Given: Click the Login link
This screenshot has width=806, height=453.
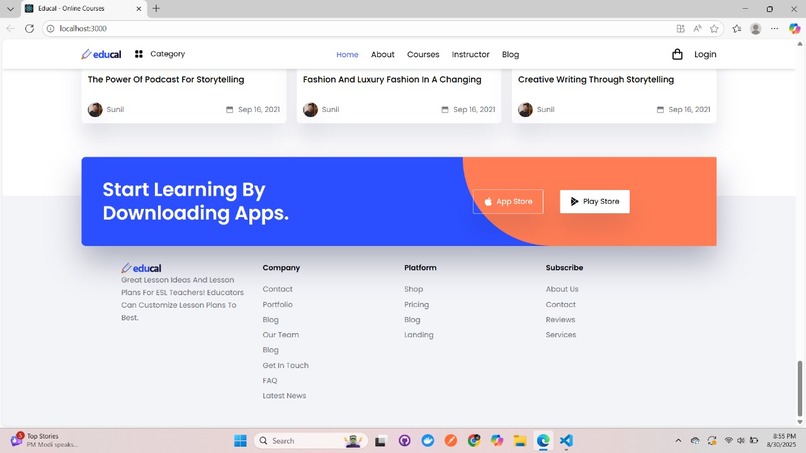Looking at the screenshot, I should pyautogui.click(x=705, y=54).
